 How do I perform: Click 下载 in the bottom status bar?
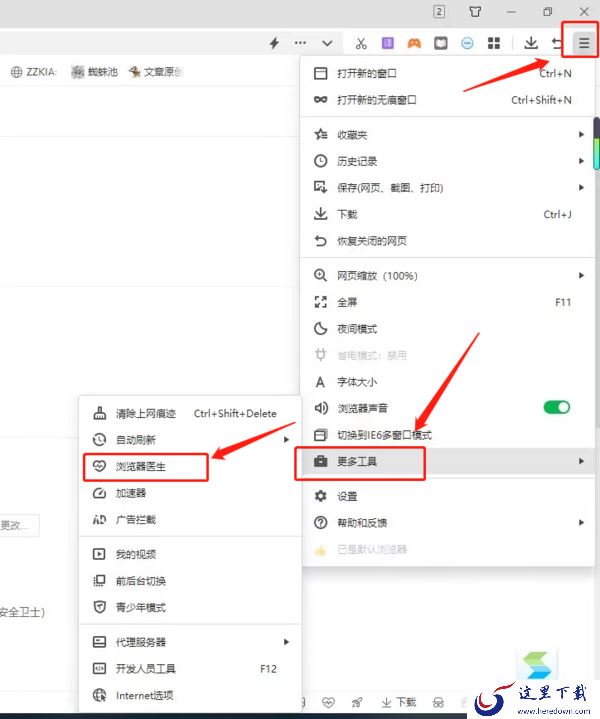click(399, 702)
